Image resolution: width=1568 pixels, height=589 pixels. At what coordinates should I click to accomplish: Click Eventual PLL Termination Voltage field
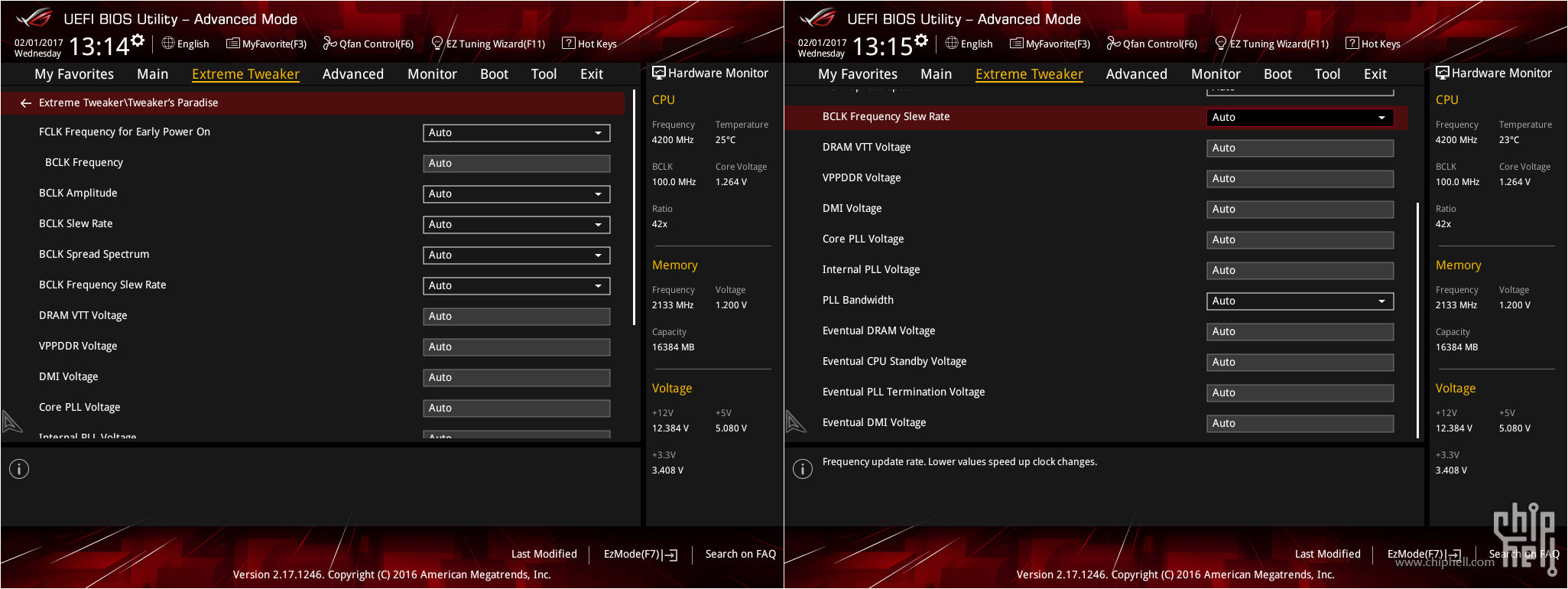point(1300,392)
